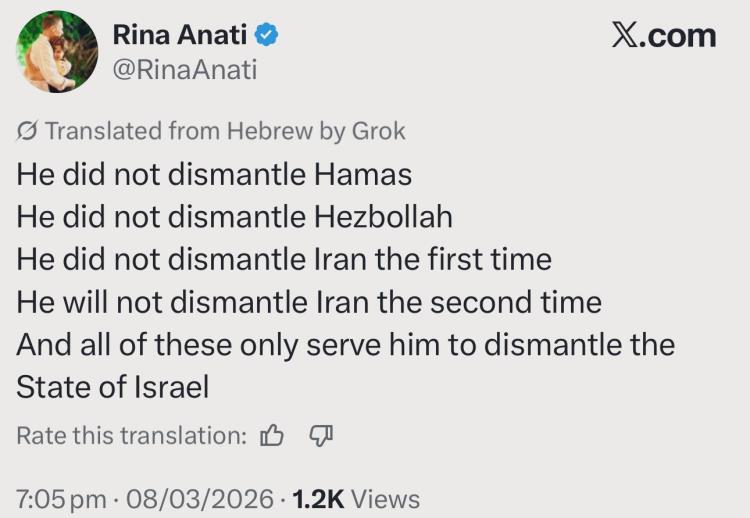Screen dimensions: 750x518
Task: Click the "Rate this translation:" label
Action: tap(132, 436)
